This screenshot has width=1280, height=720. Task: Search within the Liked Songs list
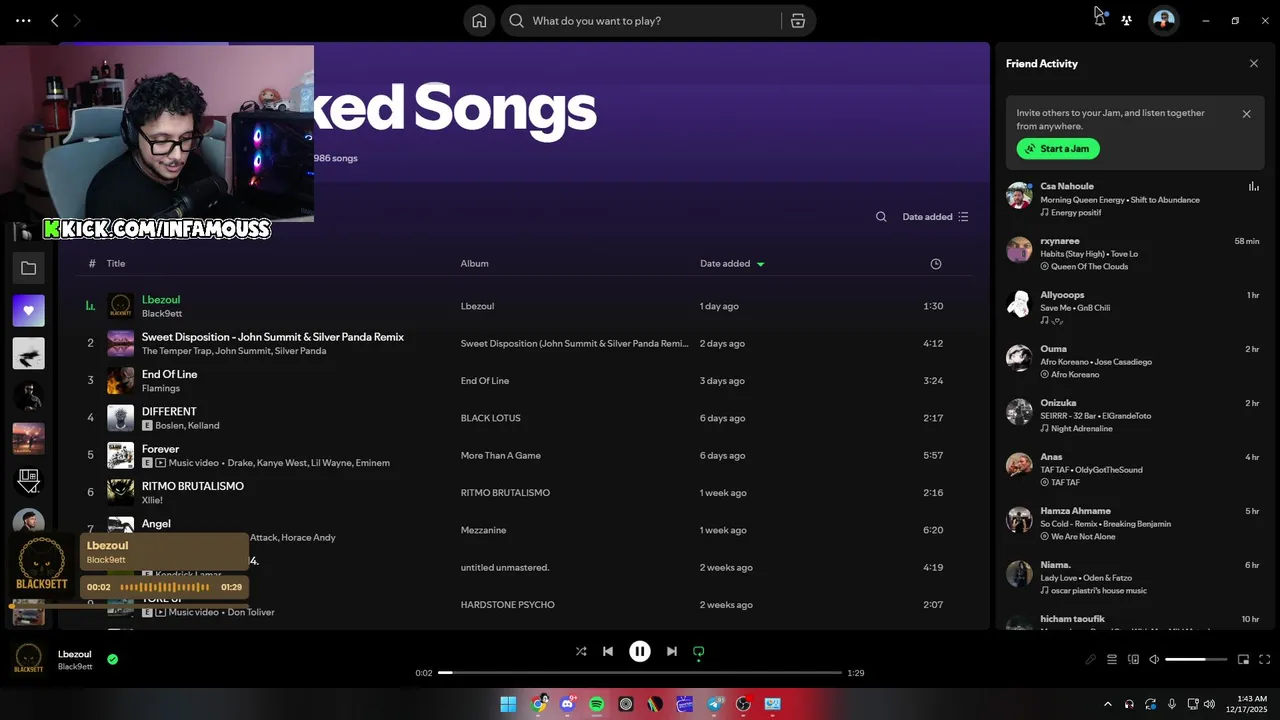tap(881, 217)
